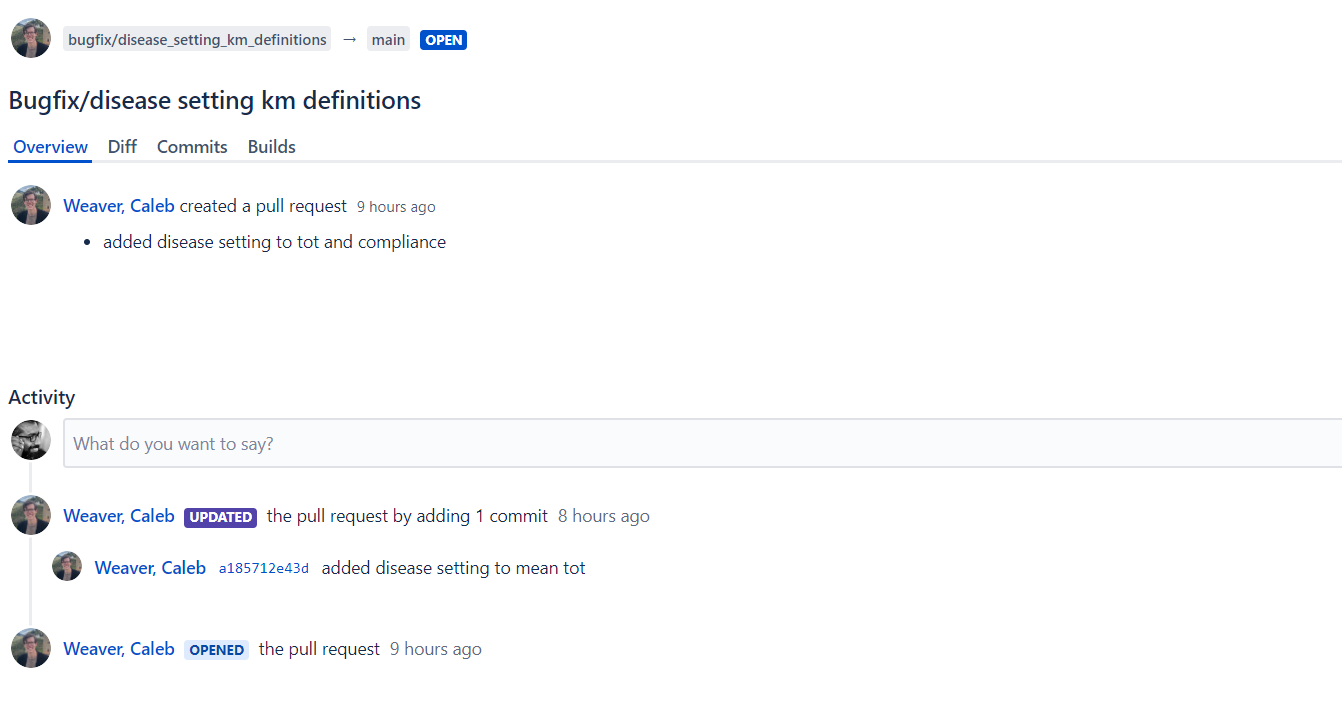Open commit hash a185712e43d

pos(264,568)
